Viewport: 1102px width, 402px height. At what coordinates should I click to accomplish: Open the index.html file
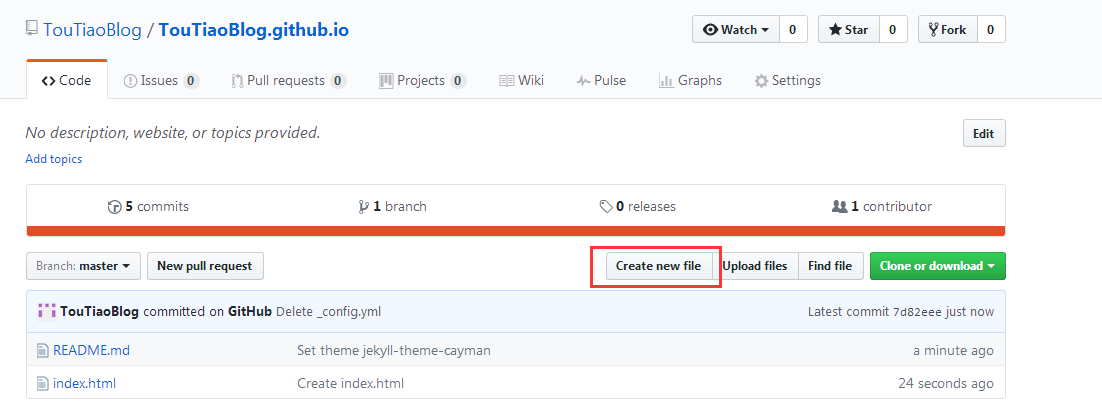coord(84,383)
